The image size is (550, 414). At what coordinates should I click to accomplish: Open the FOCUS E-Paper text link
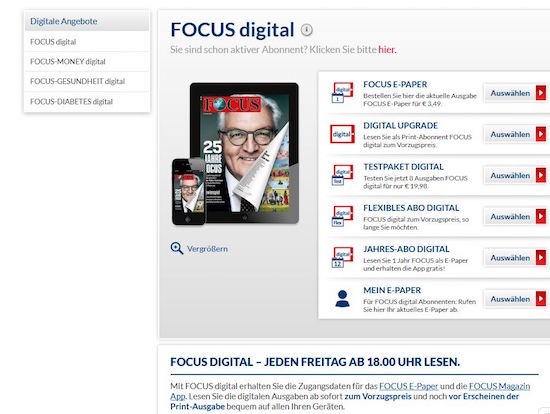point(409,386)
